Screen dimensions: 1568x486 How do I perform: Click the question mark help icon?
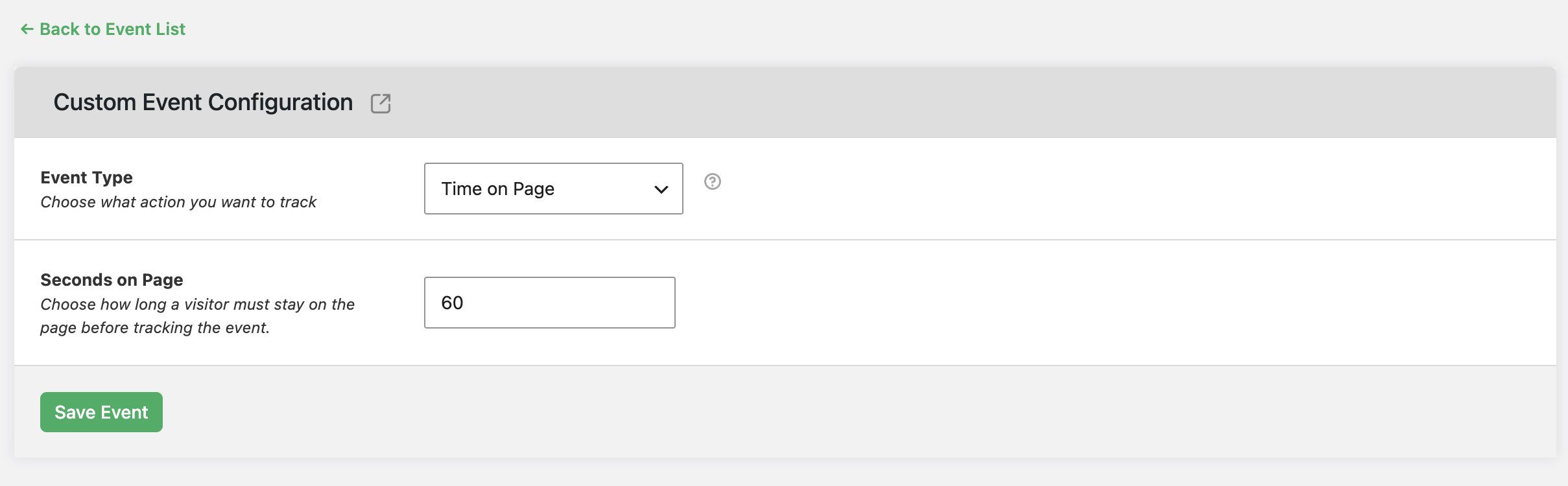(713, 181)
